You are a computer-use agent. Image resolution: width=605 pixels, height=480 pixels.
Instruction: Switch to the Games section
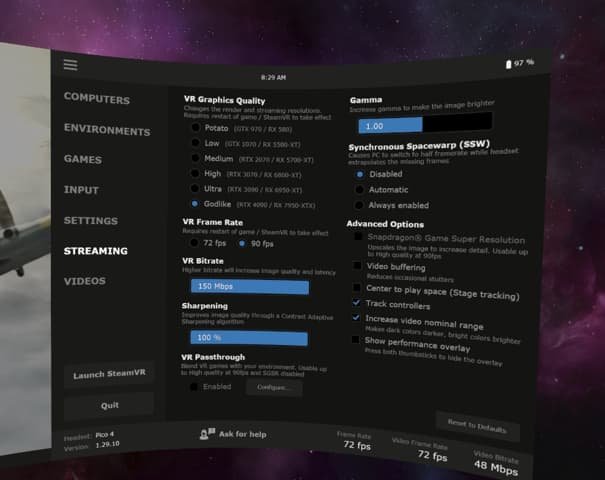point(83,159)
